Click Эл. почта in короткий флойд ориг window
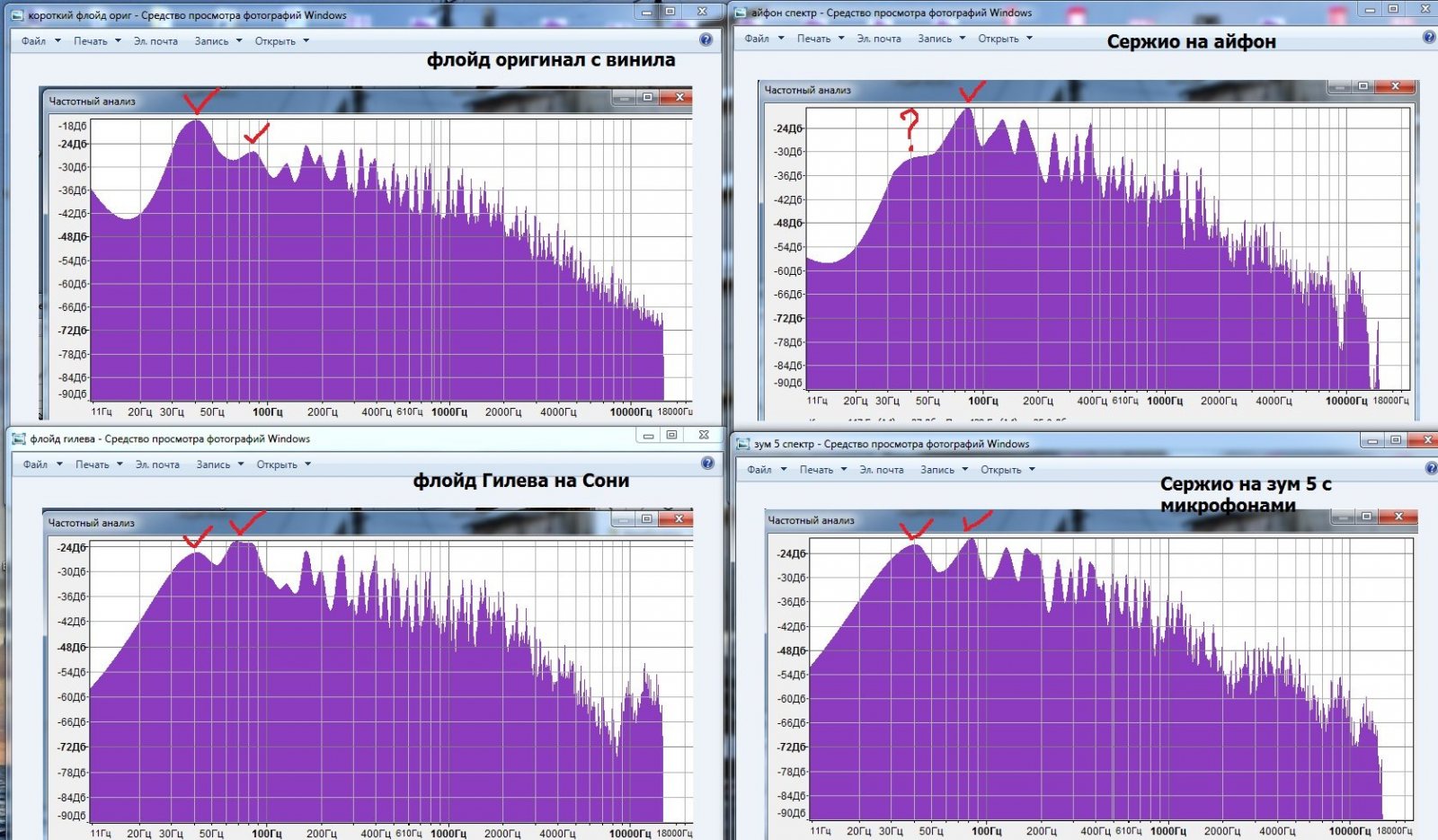 155,41
